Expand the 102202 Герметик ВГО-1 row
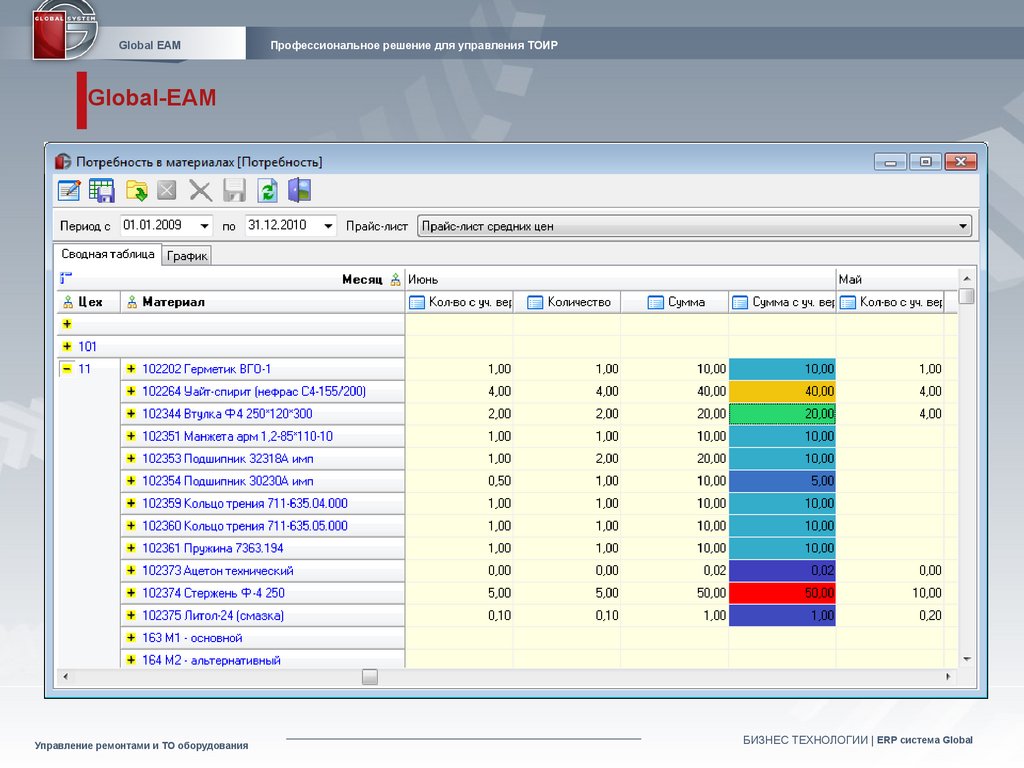The image size is (1024, 768). tap(131, 369)
